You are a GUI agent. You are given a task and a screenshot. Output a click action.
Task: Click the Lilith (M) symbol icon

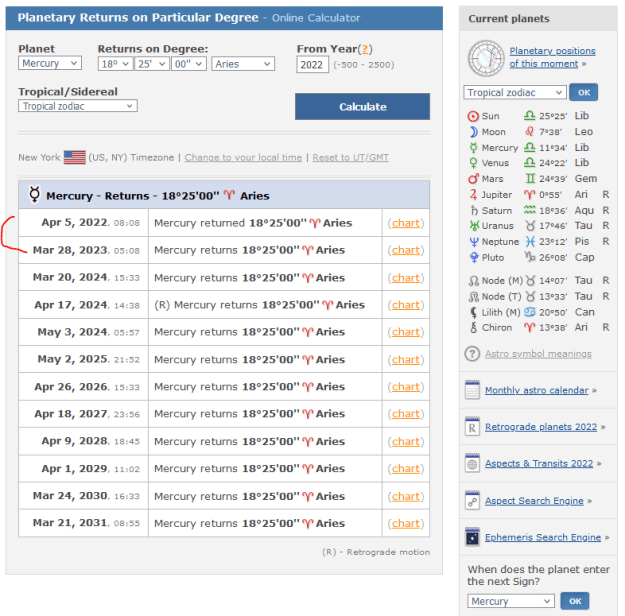click(x=473, y=312)
